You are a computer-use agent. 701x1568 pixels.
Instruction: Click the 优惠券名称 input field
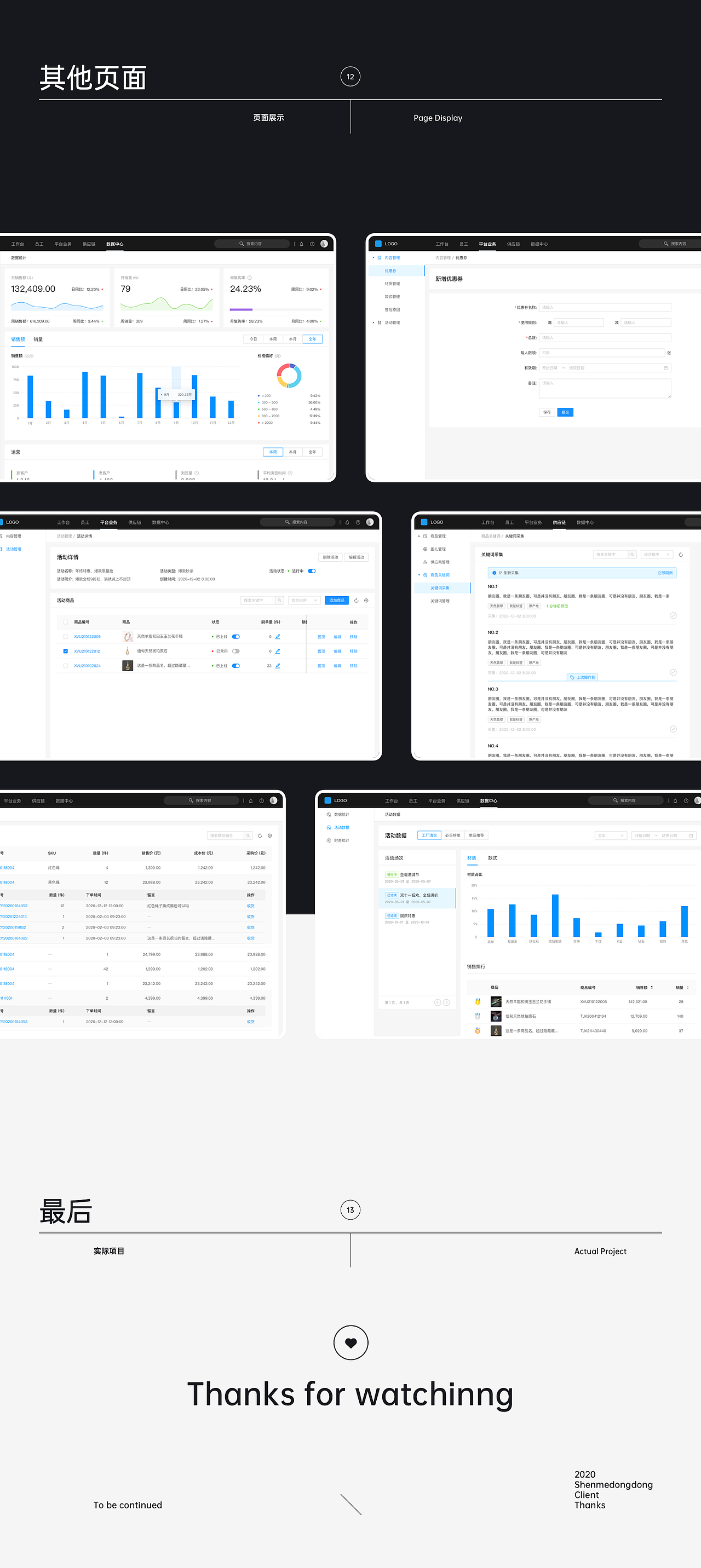(x=605, y=307)
